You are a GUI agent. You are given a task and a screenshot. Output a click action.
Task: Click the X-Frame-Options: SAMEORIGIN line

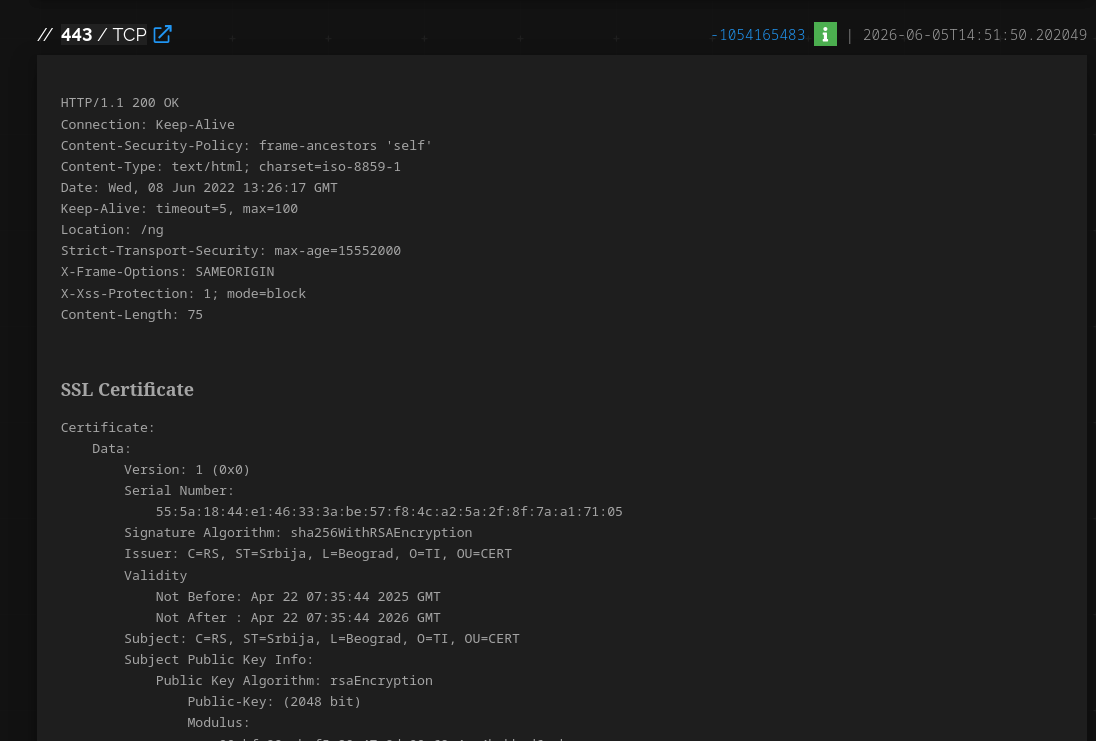(x=167, y=271)
